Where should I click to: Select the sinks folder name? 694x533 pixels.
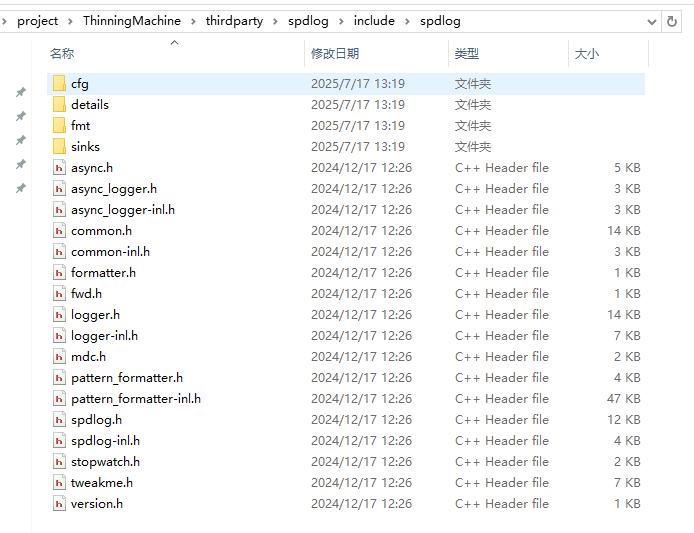[85, 147]
